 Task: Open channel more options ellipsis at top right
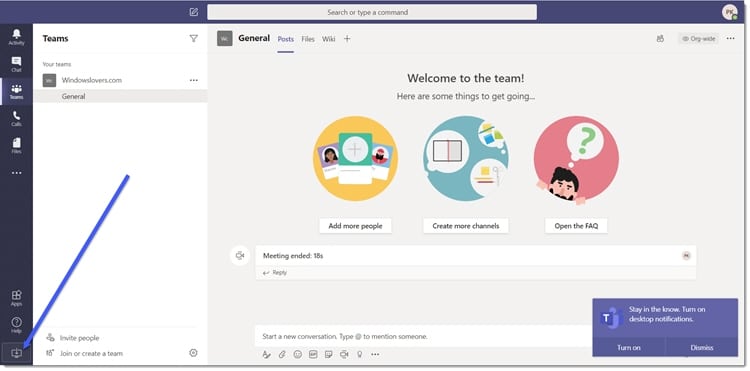(730, 39)
